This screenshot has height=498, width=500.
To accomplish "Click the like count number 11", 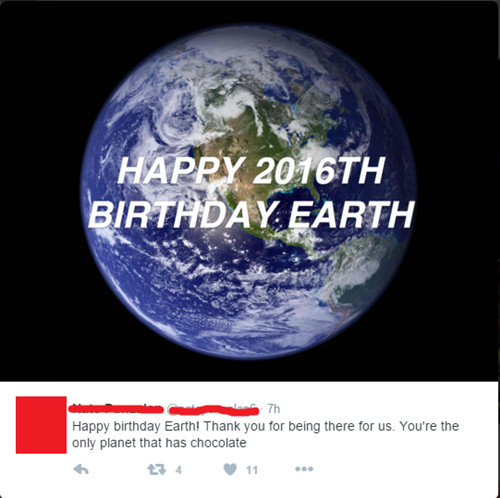I will pyautogui.click(x=252, y=470).
